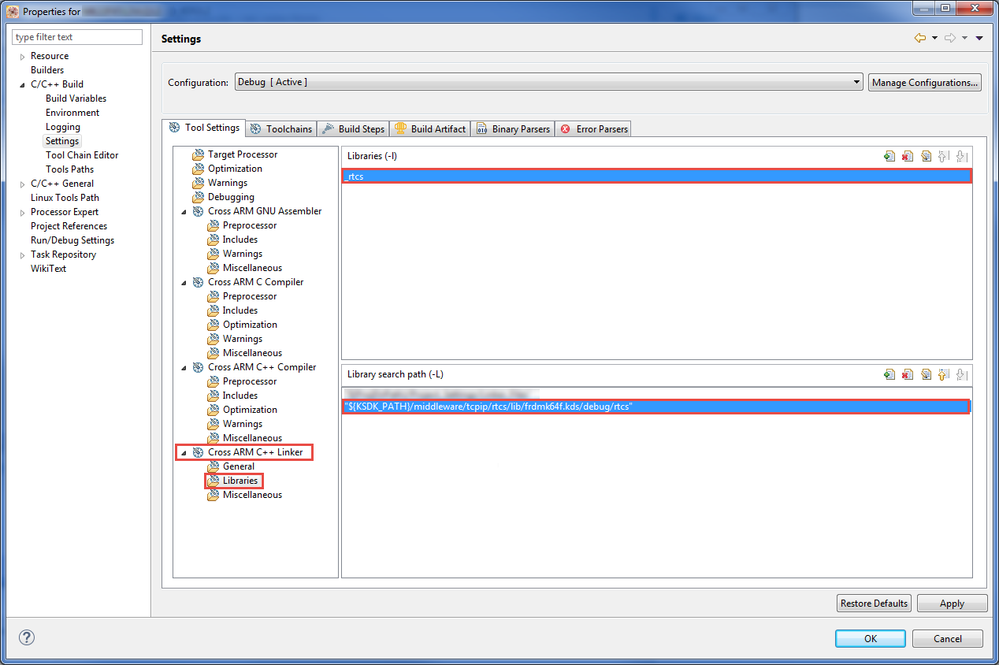Viewport: 999px width, 665px height.
Task: Click the Cancel button
Action: [x=947, y=638]
